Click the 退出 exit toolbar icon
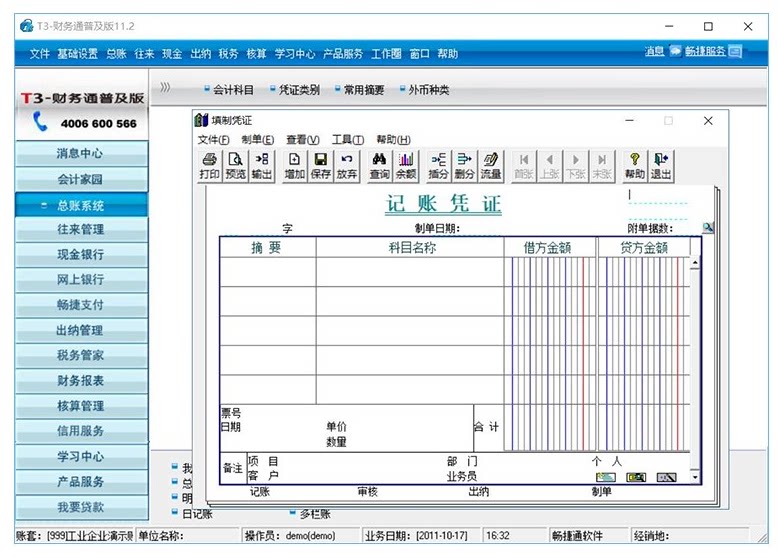Image resolution: width=777 pixels, height=558 pixels. click(661, 166)
